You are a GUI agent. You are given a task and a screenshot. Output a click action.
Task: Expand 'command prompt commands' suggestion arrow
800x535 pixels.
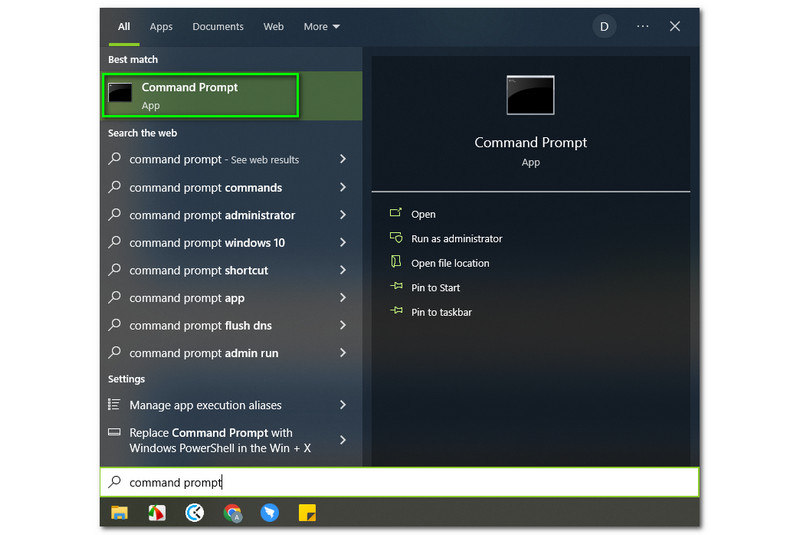(343, 187)
